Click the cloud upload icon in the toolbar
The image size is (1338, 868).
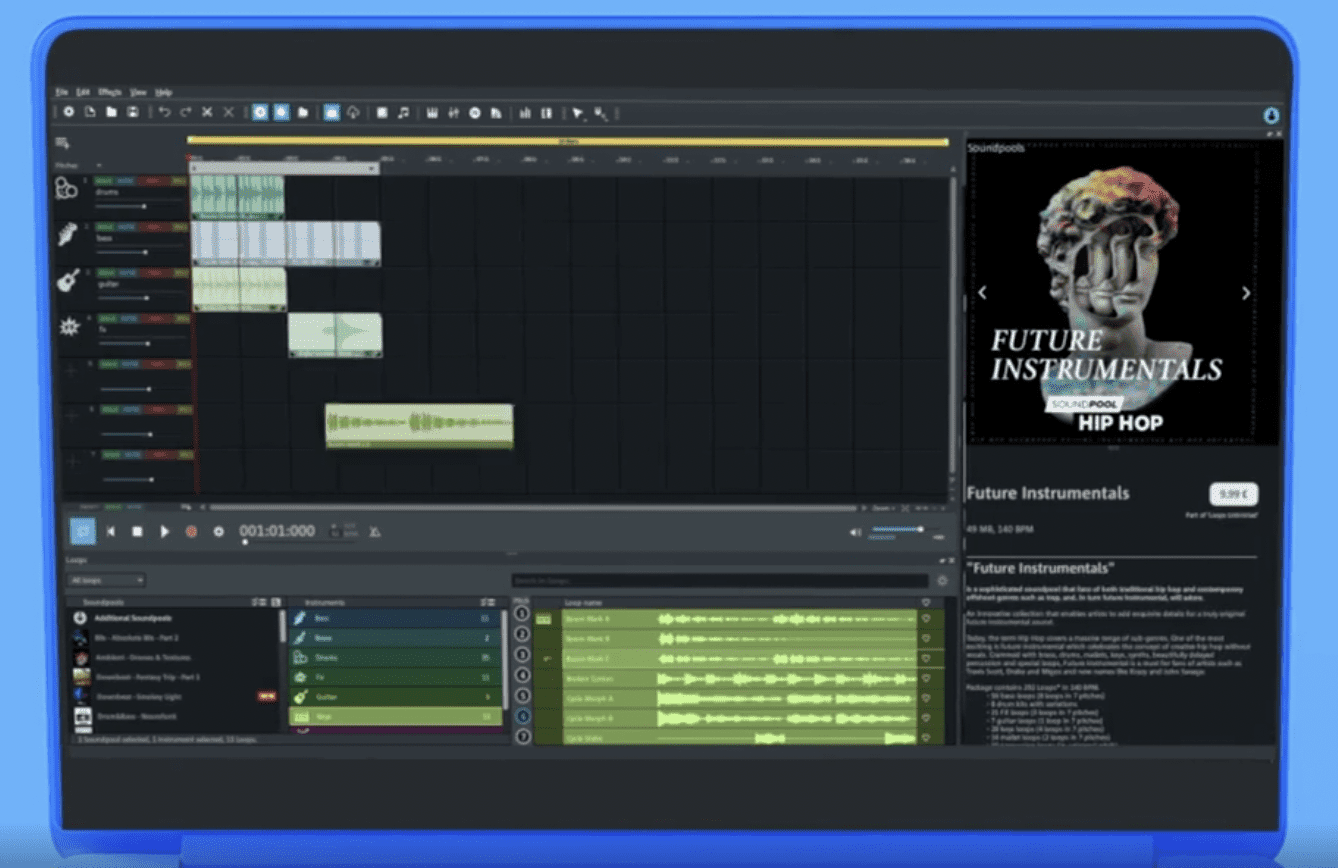coord(353,113)
